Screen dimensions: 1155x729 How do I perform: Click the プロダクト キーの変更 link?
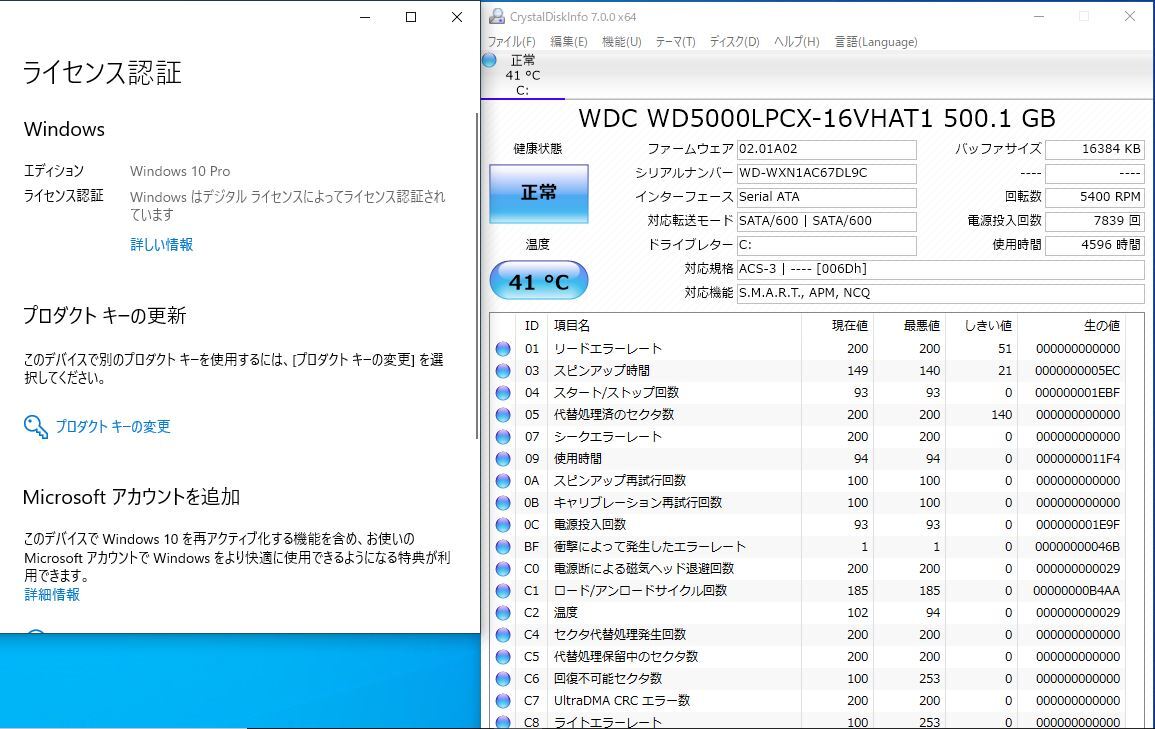112,427
